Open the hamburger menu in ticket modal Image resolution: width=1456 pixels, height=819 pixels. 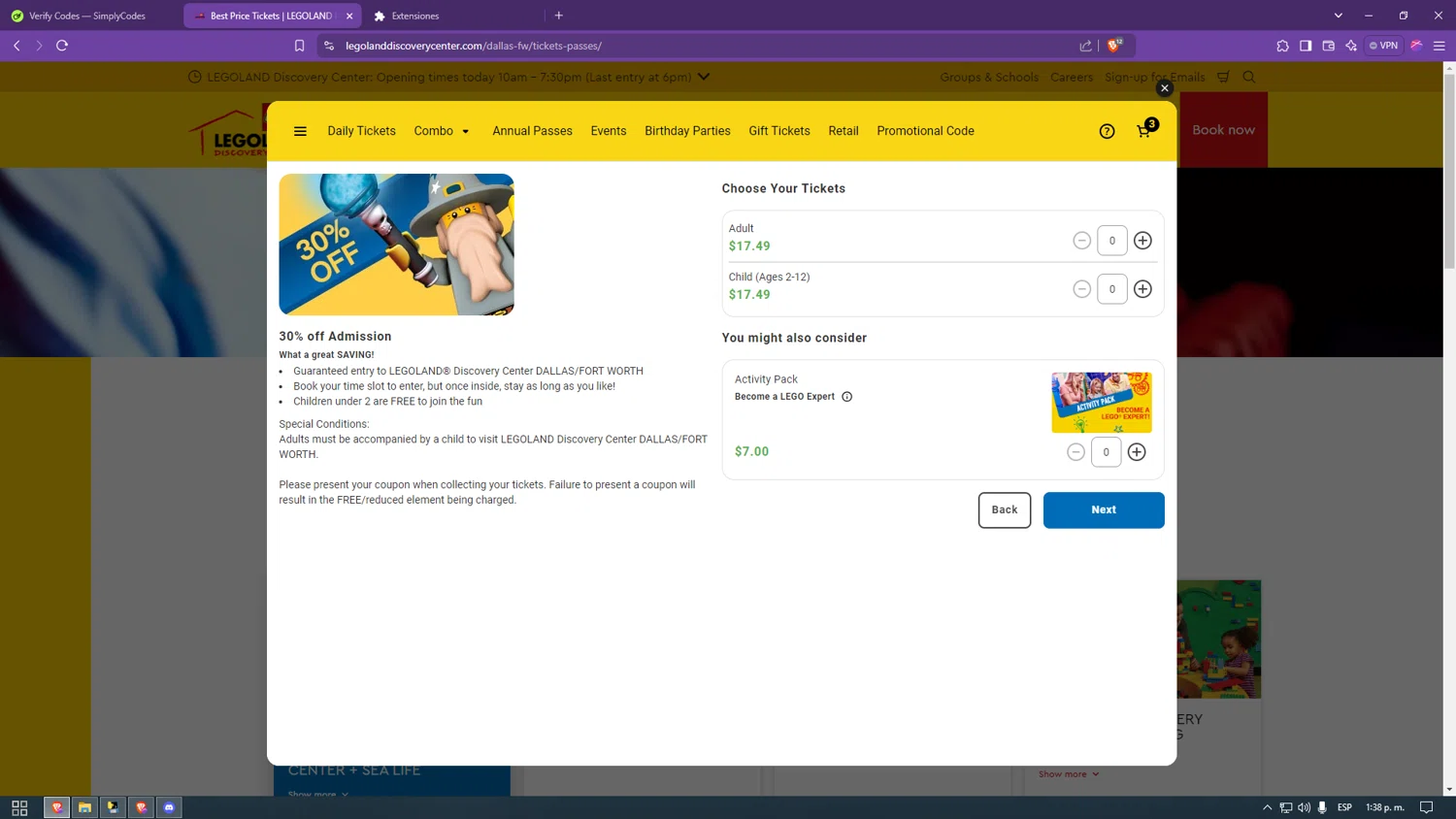[300, 131]
